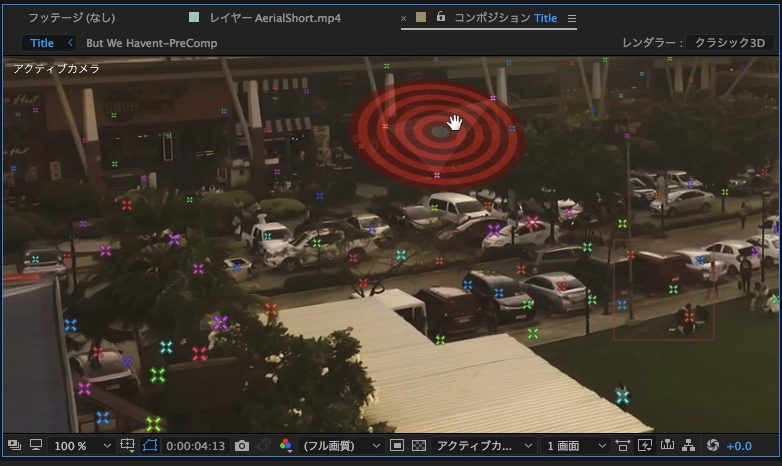
Task: Open the Composition Flowchart icon
Action: (x=689, y=445)
